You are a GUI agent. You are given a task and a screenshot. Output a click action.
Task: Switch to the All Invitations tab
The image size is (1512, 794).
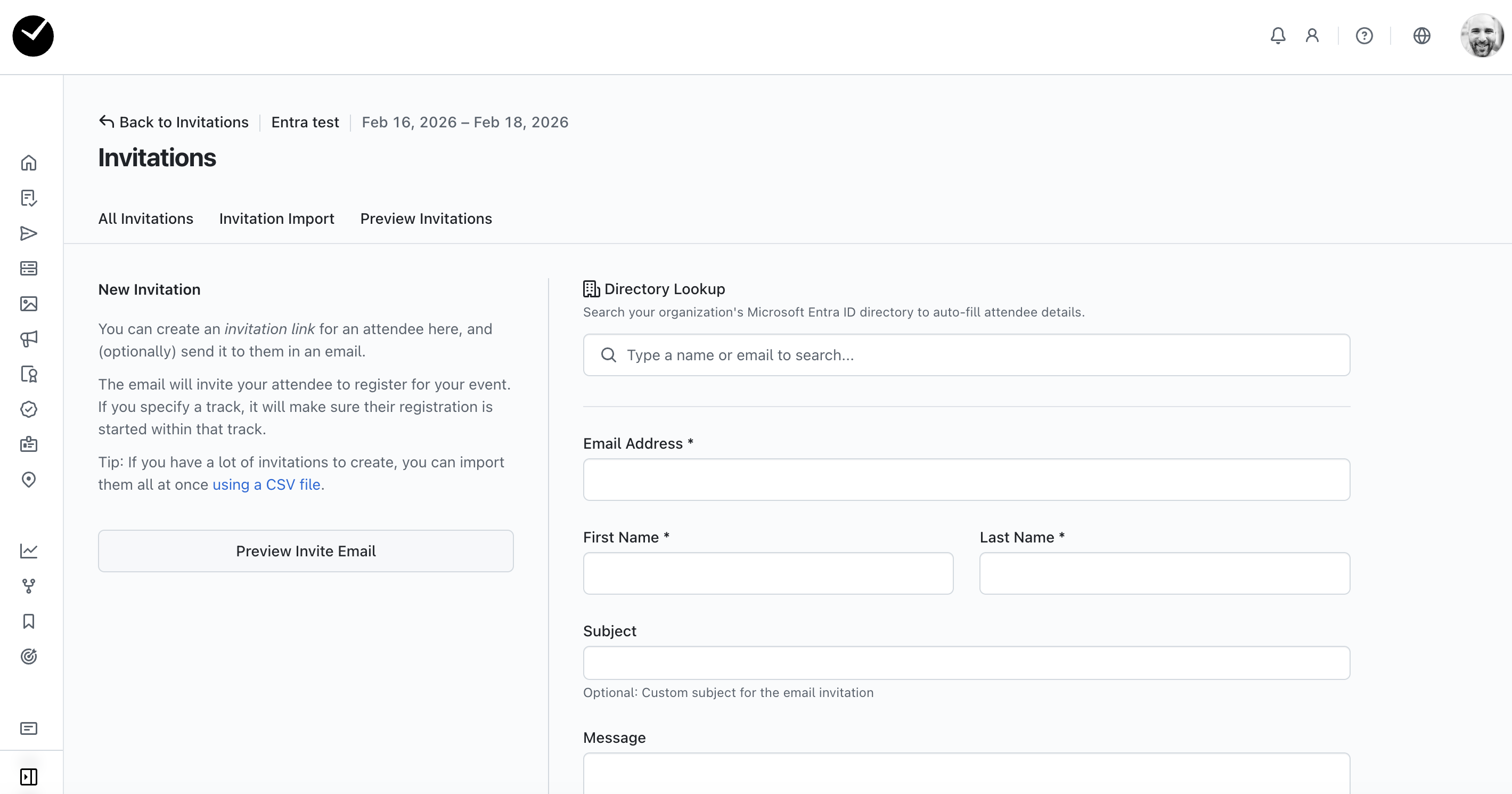click(145, 218)
